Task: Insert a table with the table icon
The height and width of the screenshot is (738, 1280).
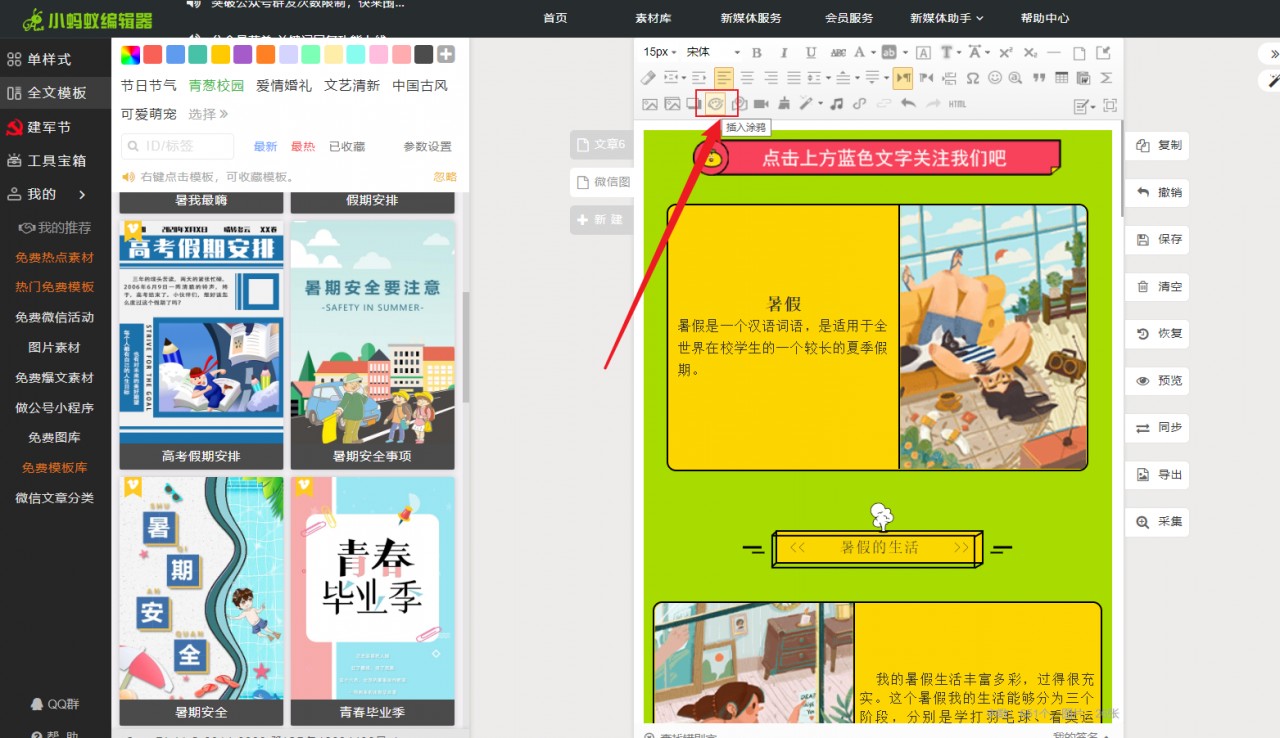Action: (1060, 77)
